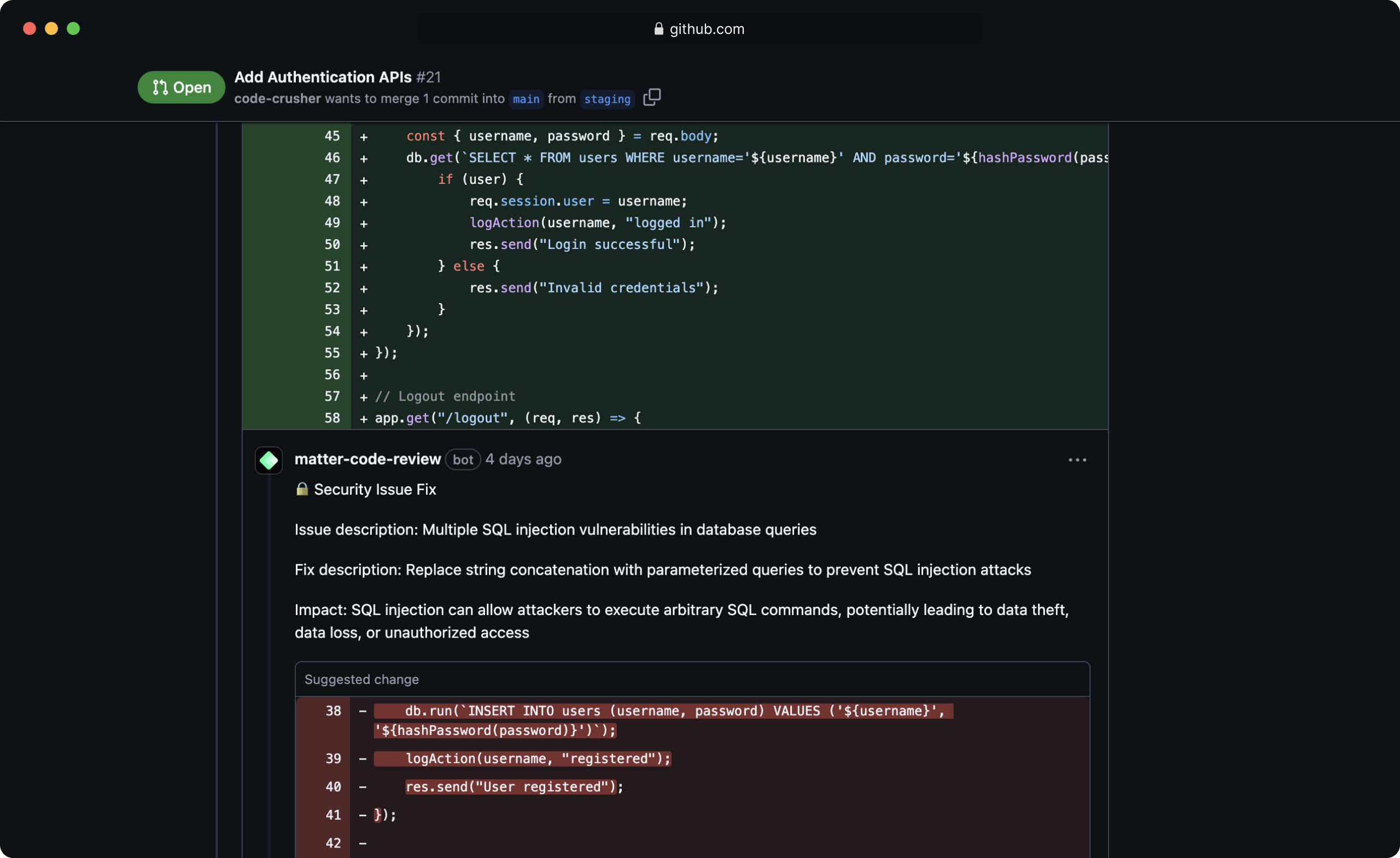Click suggested change line number 42
Image resolution: width=1400 pixels, height=858 pixels.
click(334, 843)
